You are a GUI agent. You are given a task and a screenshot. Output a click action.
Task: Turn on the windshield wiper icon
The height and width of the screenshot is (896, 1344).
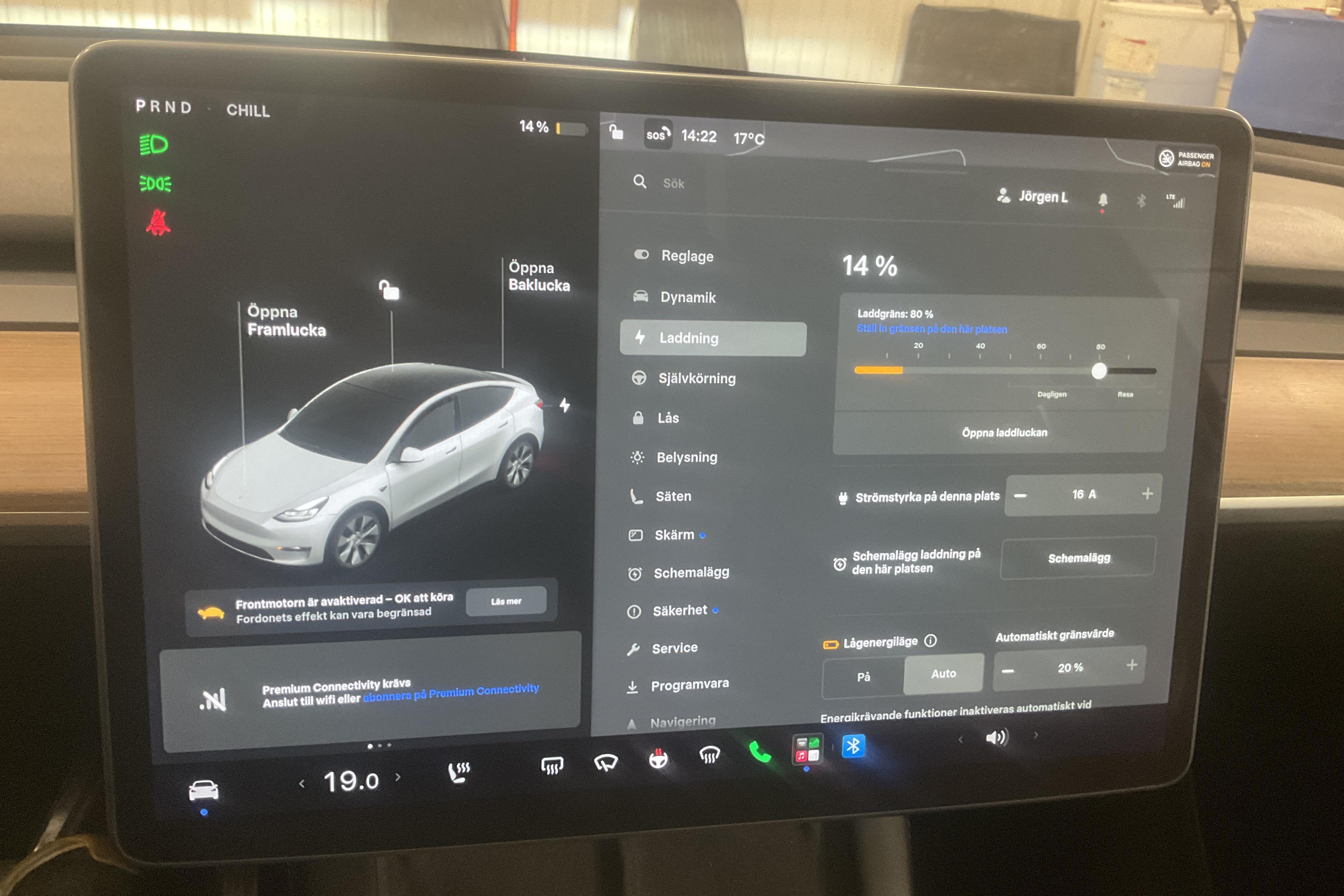point(606,762)
